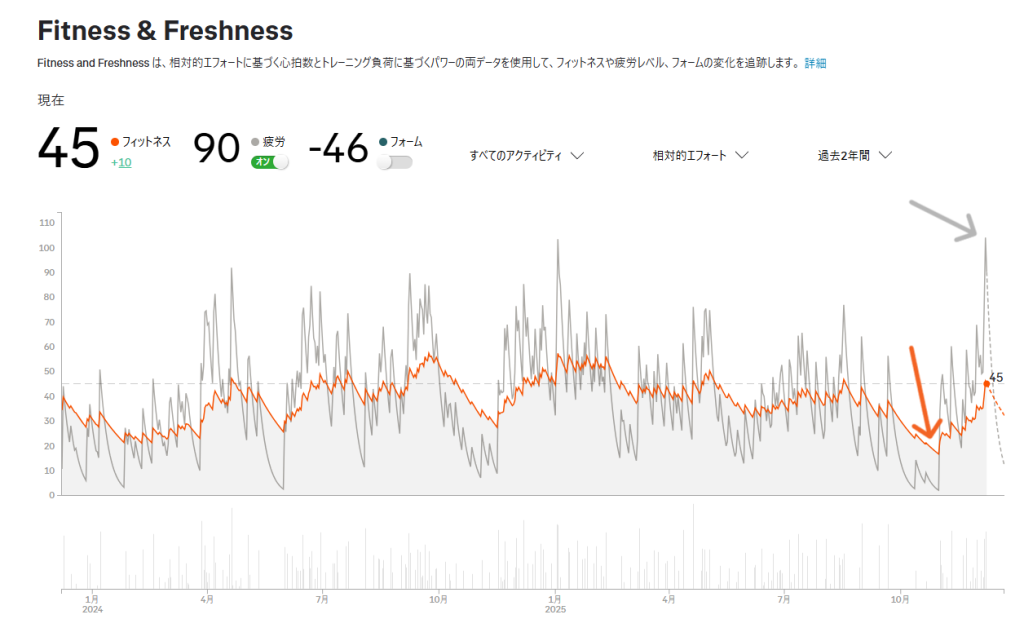1024x619 pixels.
Task: Expand the すべてのアクティビティ dropdown
Action: pyautogui.click(x=526, y=155)
